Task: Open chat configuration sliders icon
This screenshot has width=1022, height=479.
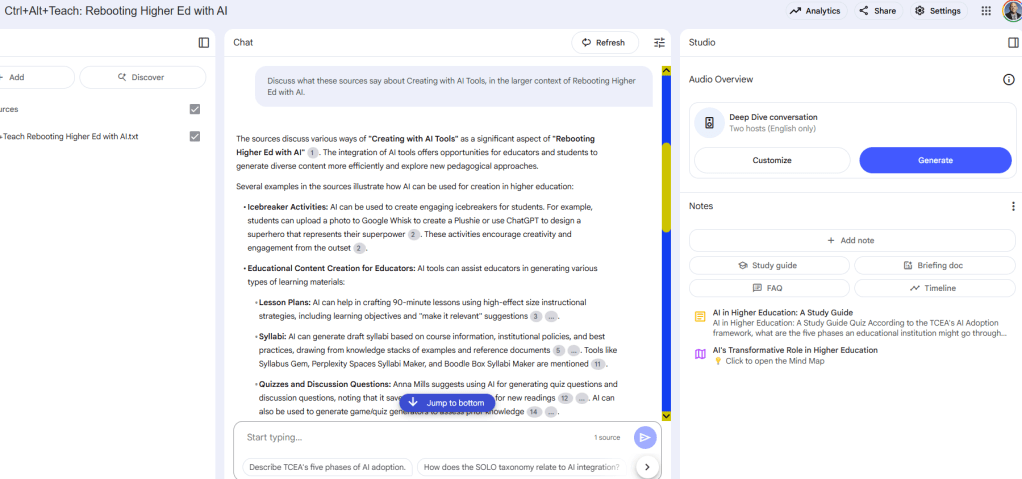Action: click(x=659, y=43)
